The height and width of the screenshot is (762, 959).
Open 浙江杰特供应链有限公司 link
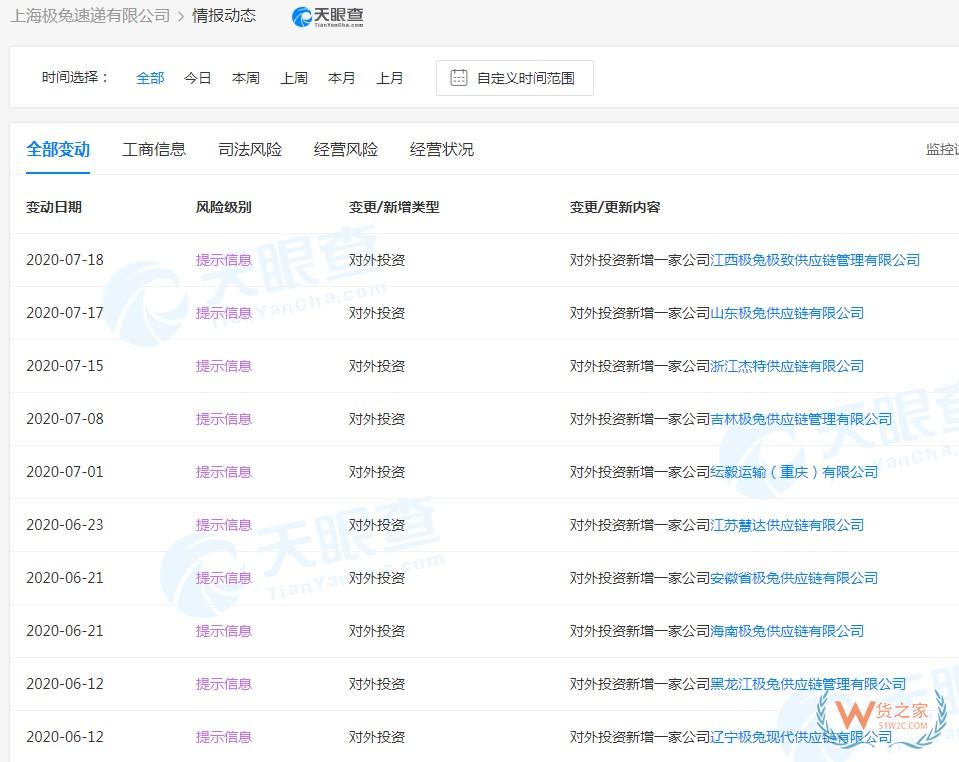point(787,366)
